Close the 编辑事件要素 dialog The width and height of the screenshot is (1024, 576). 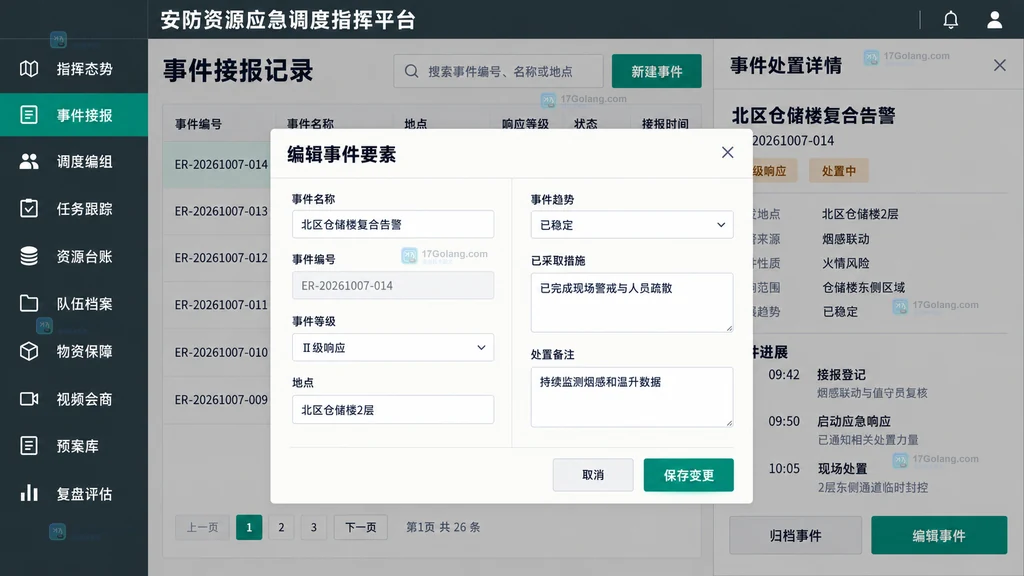[728, 152]
